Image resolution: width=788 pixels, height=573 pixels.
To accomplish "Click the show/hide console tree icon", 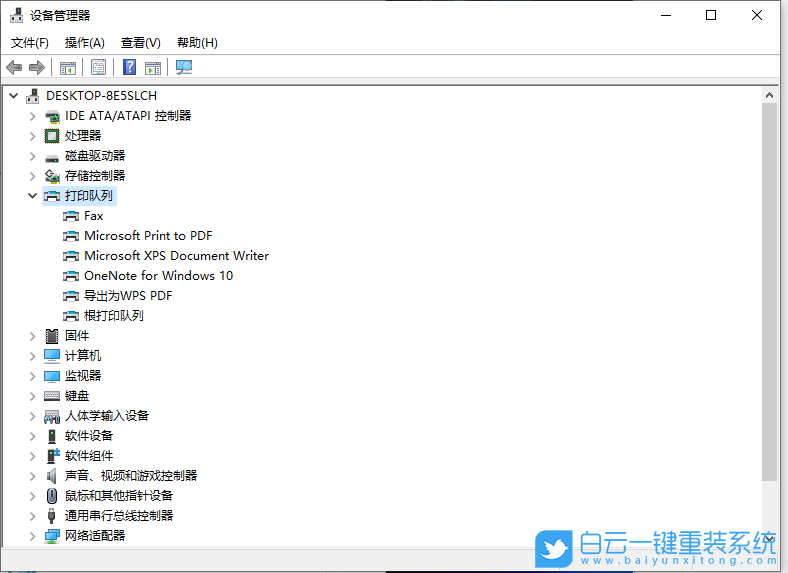I will click(68, 67).
